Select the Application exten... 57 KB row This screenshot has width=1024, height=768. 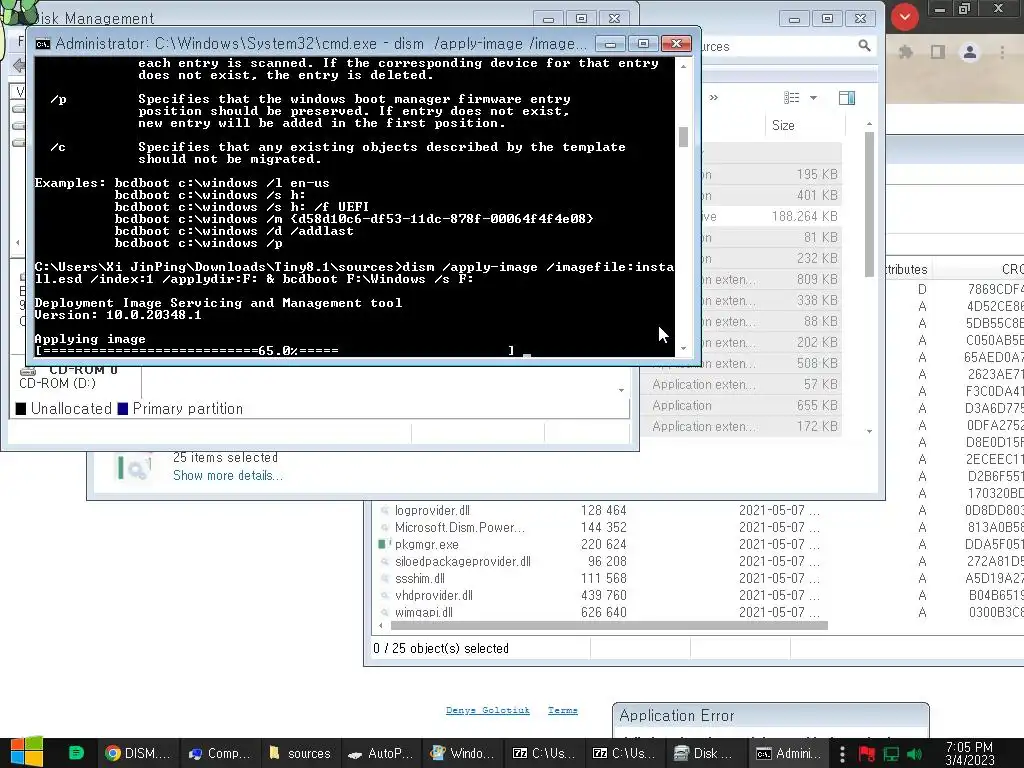click(x=741, y=385)
